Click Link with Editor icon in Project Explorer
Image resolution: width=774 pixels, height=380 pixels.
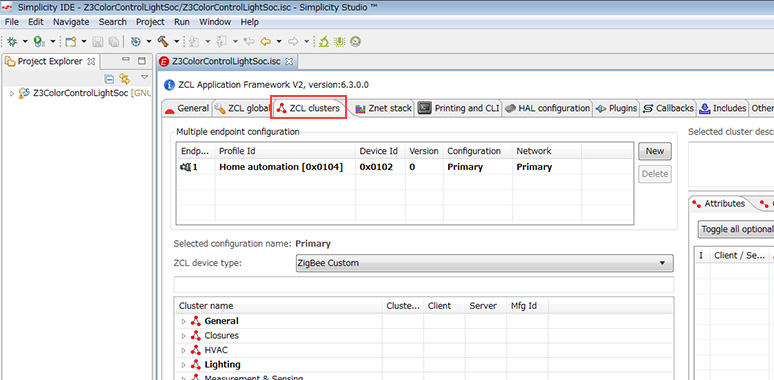(124, 79)
